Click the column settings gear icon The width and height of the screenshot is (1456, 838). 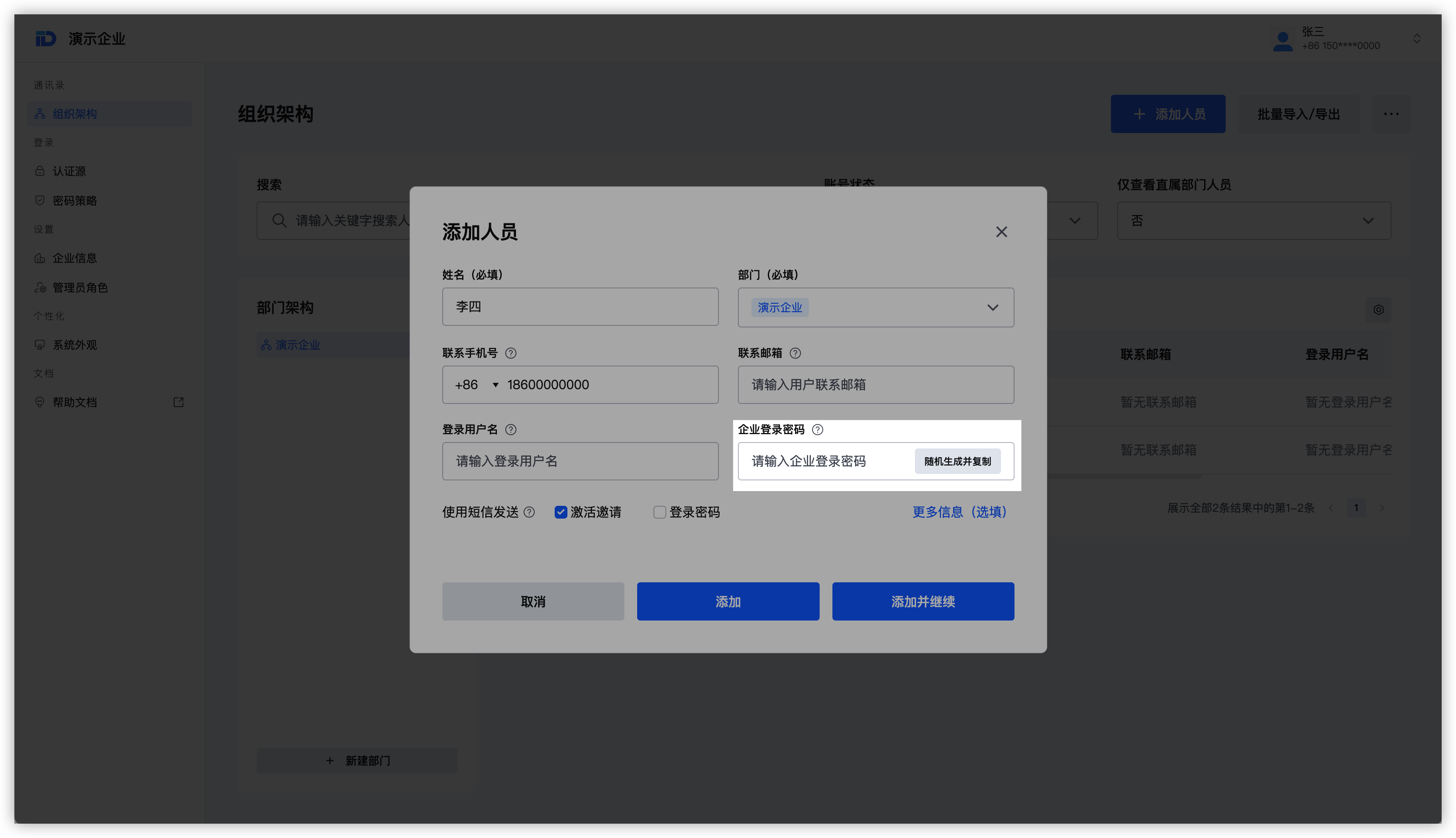(1378, 309)
